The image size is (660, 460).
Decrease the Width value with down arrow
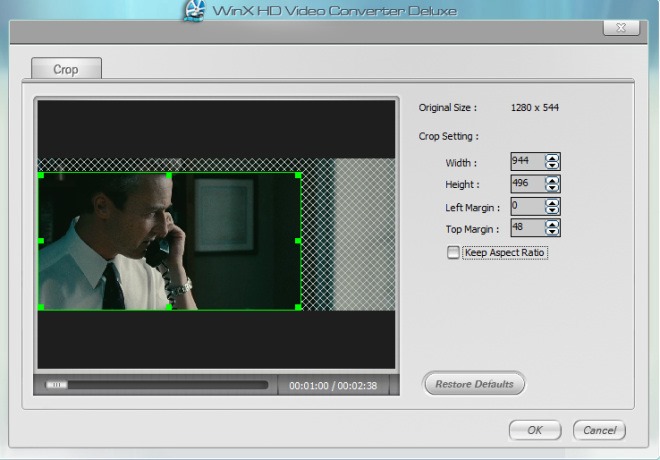[552, 165]
